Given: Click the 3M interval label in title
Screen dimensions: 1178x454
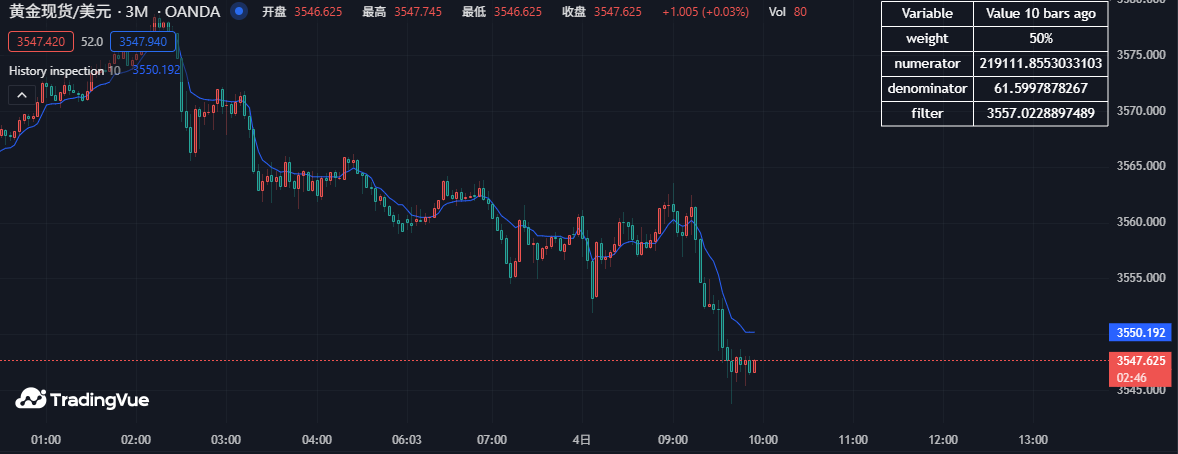Looking at the screenshot, I should pyautogui.click(x=136, y=12).
